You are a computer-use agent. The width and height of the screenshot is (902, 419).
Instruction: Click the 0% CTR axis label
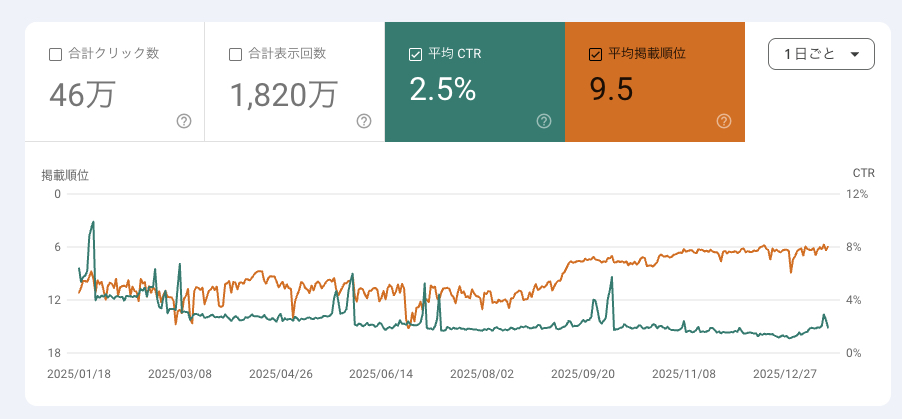(854, 353)
